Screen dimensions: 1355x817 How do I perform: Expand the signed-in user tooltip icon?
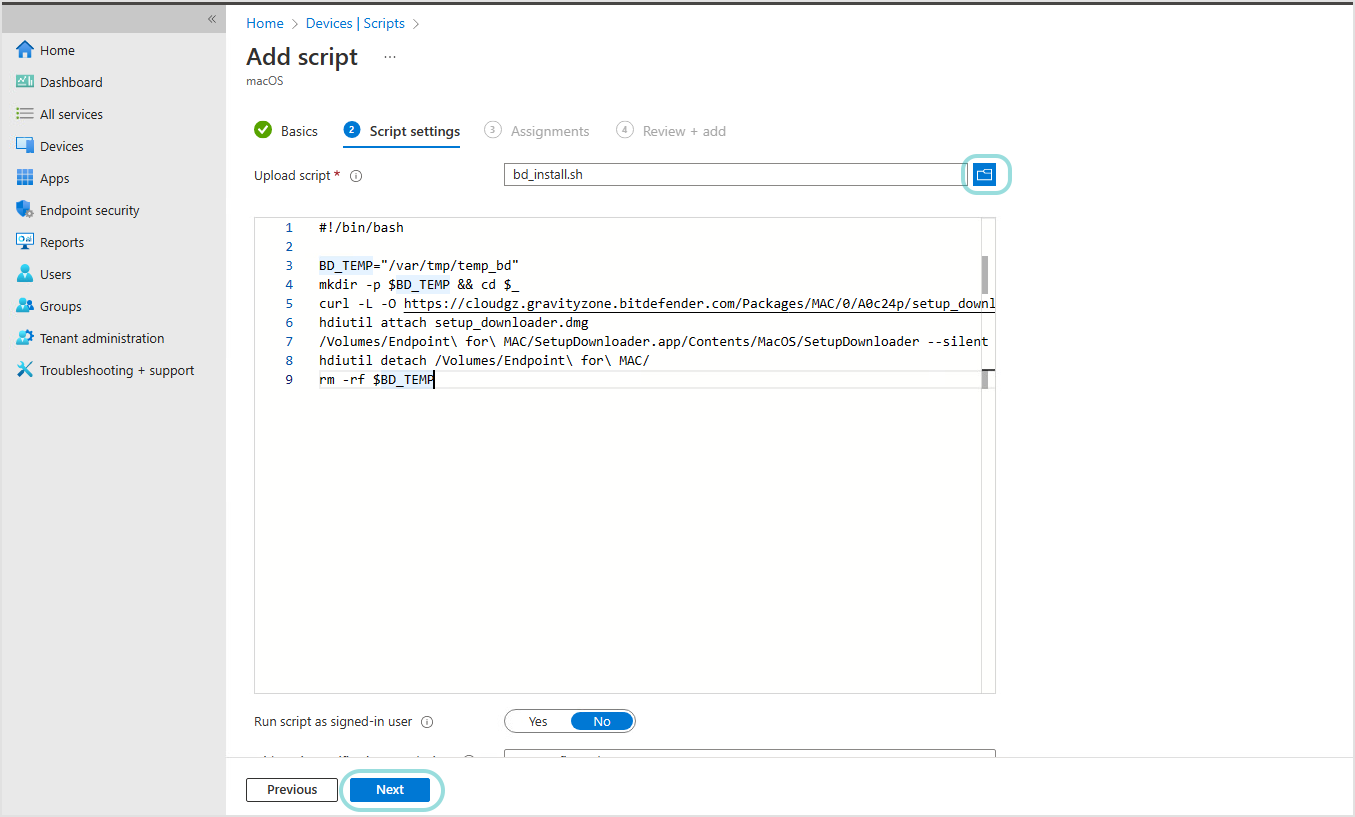coord(427,721)
